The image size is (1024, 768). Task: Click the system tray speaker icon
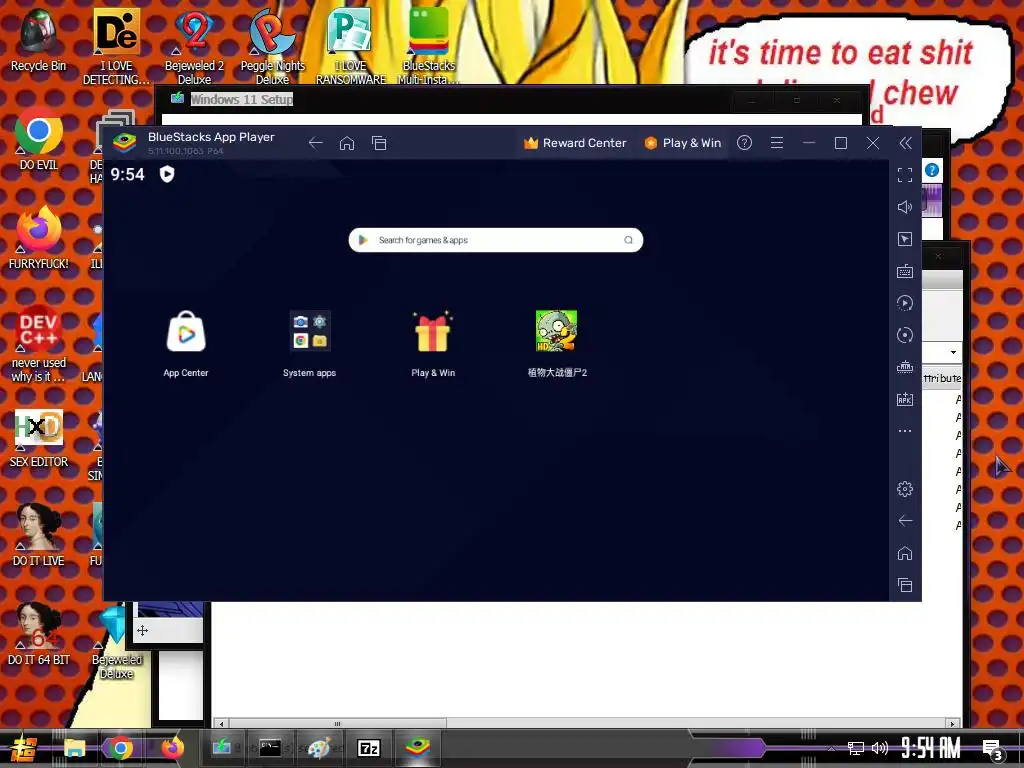[x=880, y=748]
